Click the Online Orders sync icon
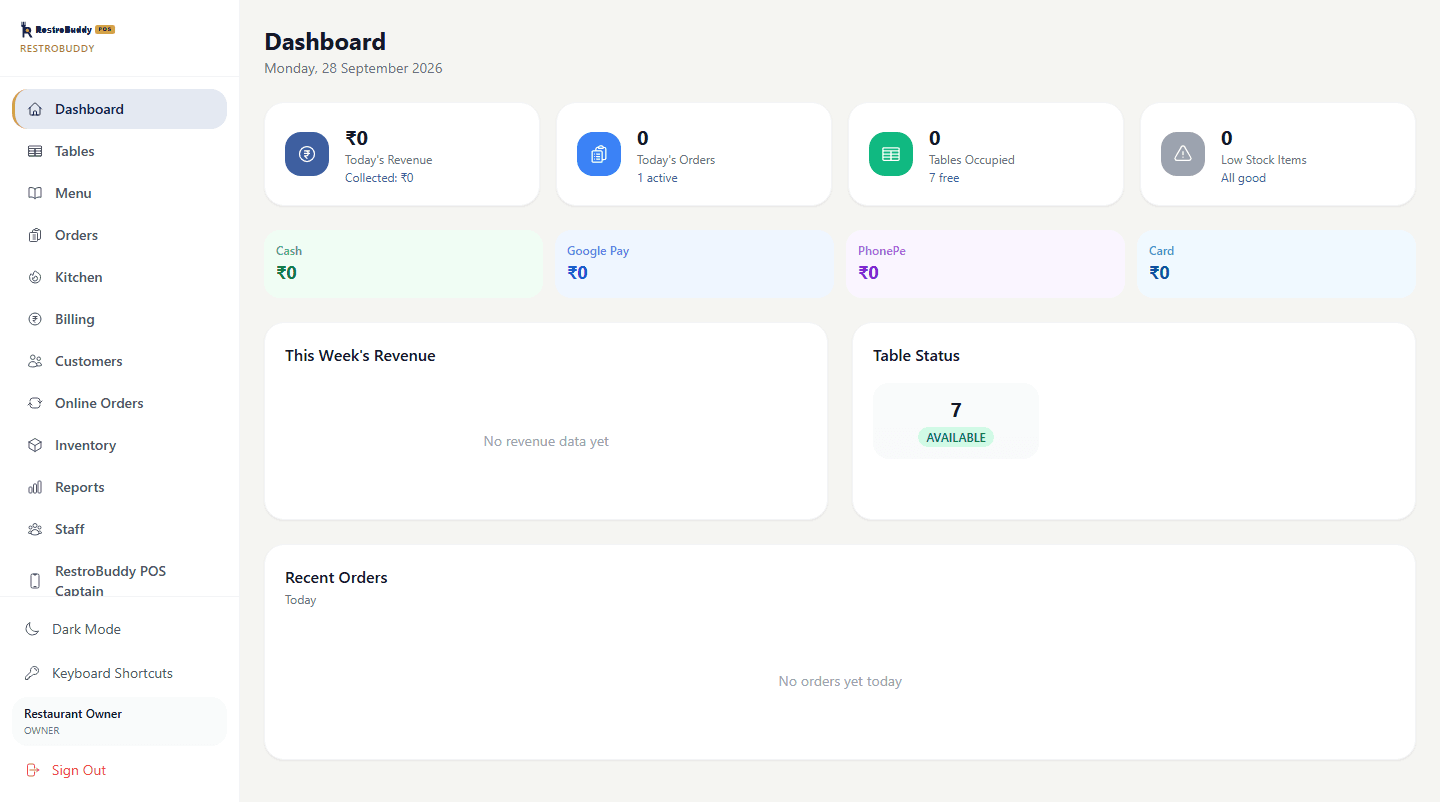Viewport: 1440px width, 802px height. pyautogui.click(x=35, y=403)
